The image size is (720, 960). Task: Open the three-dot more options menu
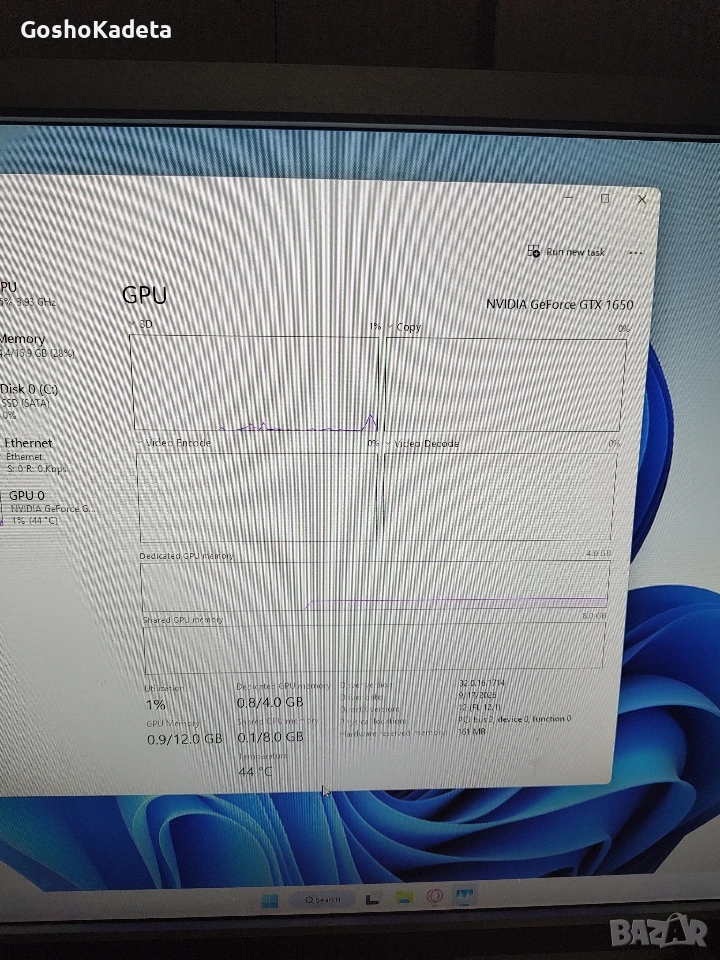pyautogui.click(x=636, y=253)
